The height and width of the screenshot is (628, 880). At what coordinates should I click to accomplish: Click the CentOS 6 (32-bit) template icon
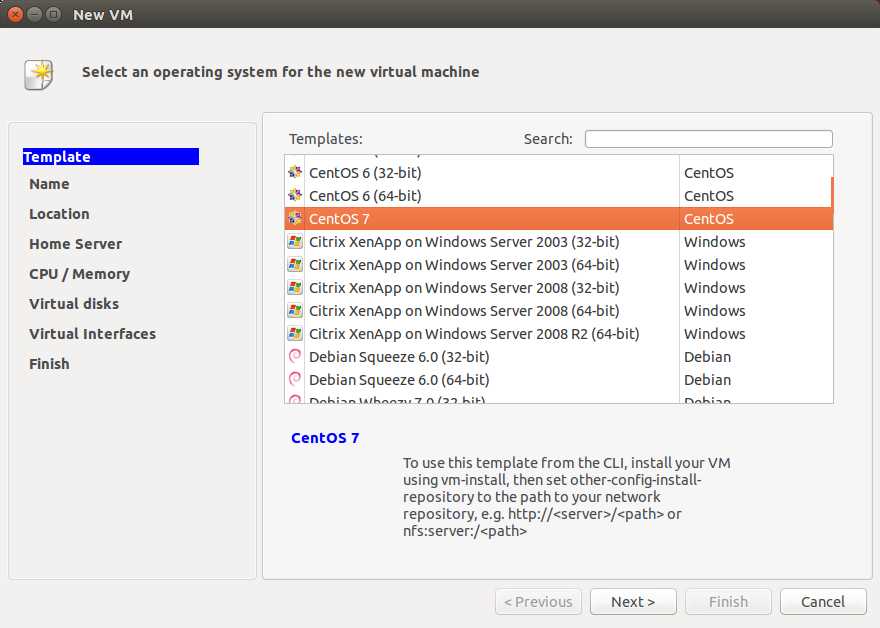tap(295, 172)
